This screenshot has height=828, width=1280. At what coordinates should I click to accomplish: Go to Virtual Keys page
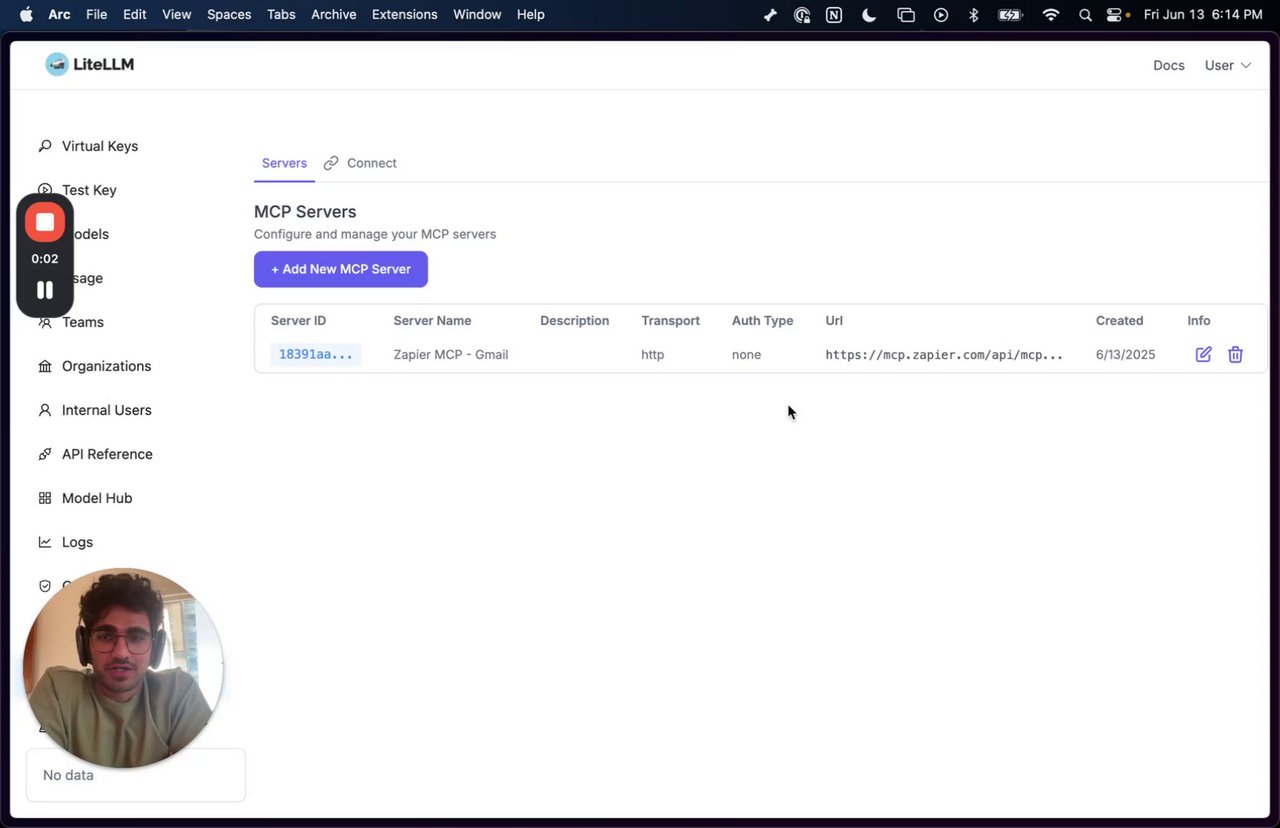click(x=100, y=146)
